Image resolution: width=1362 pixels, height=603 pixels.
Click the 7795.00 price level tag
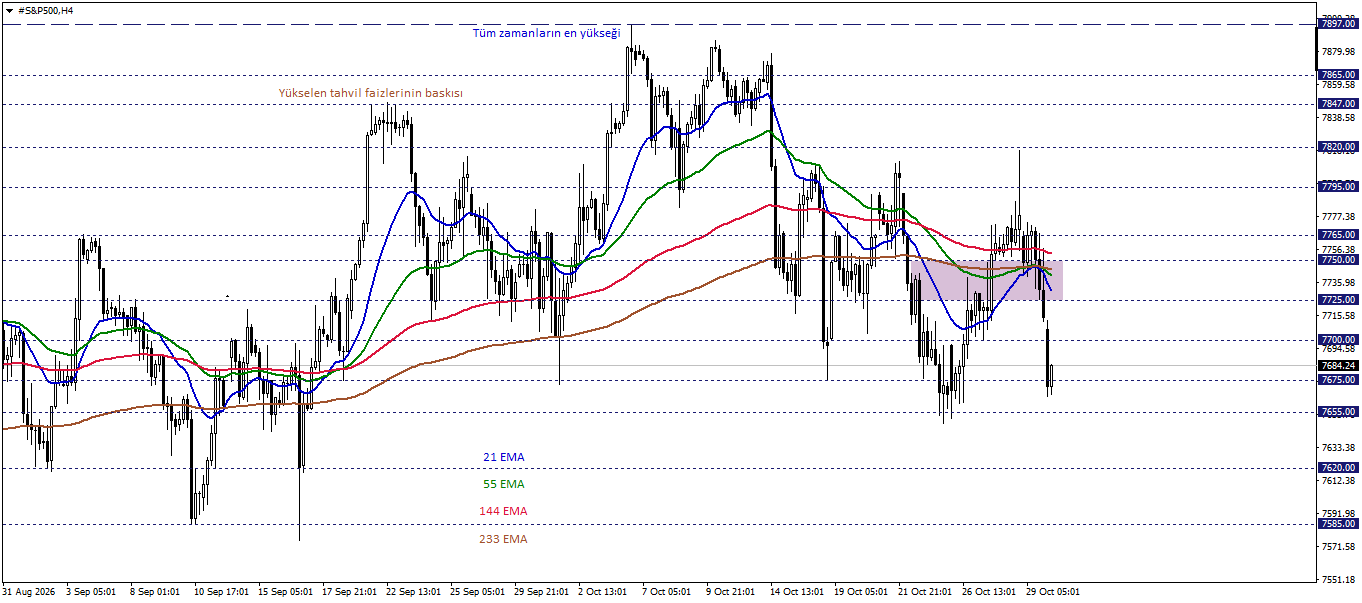coord(1338,186)
